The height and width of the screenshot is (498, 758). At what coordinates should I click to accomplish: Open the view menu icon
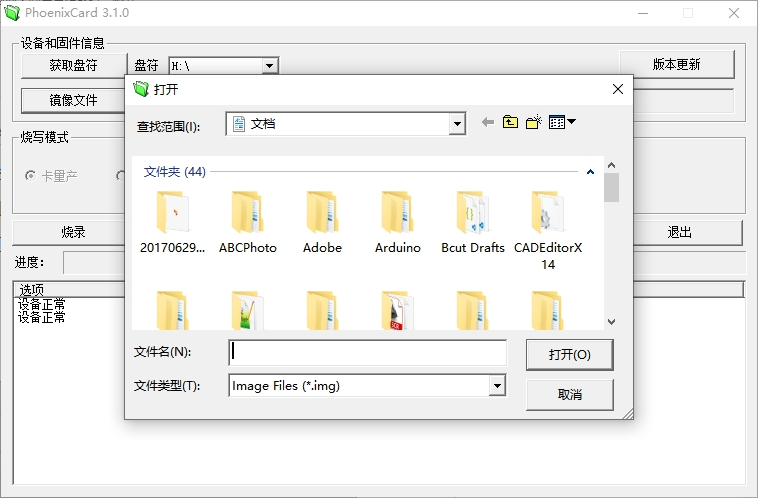click(562, 122)
